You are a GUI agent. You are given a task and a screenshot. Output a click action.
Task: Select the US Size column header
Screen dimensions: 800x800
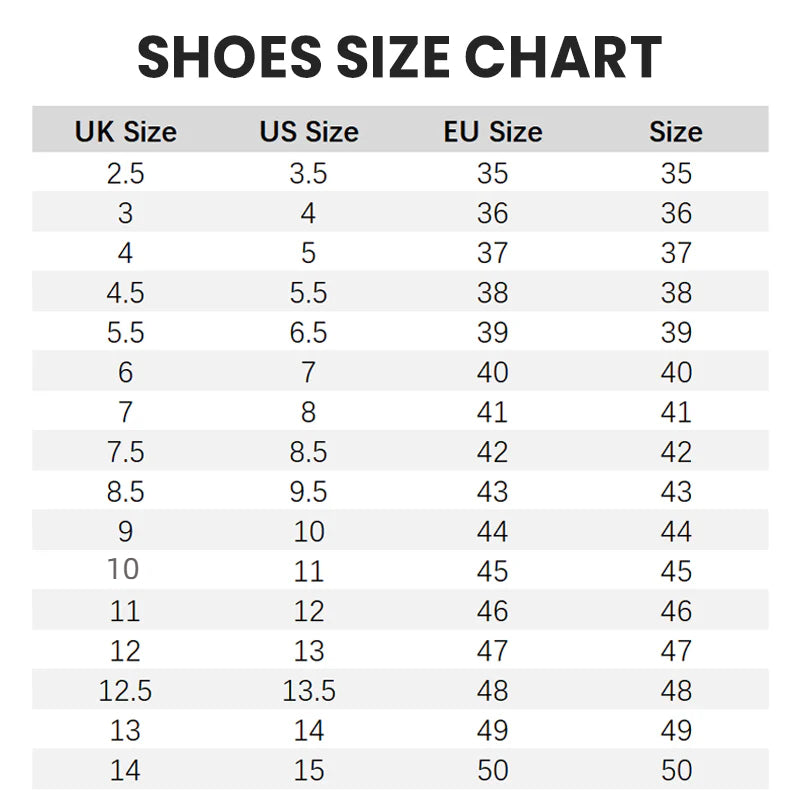[309, 132]
